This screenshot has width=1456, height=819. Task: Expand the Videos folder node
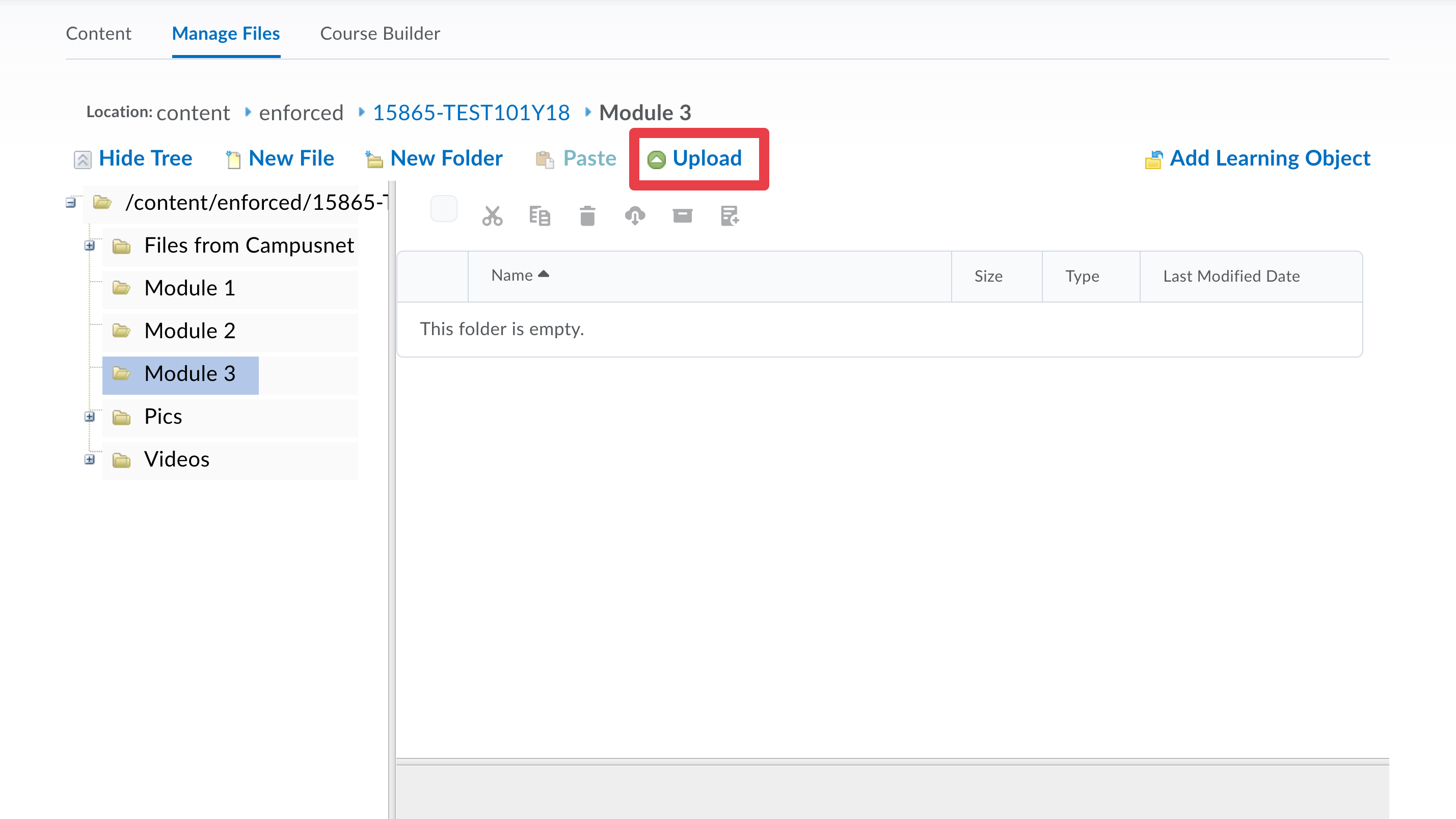(x=89, y=459)
